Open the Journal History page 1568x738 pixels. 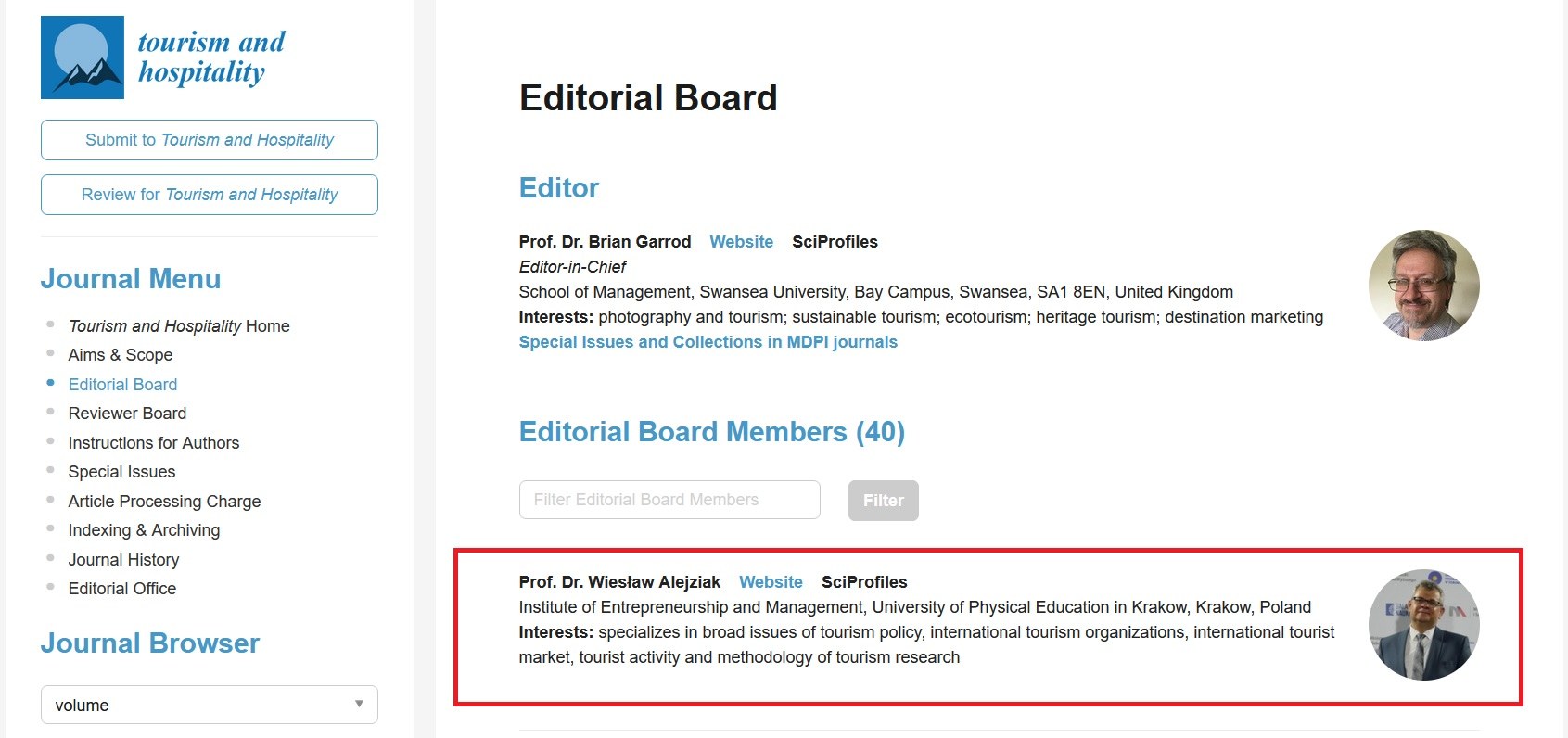pos(123,560)
